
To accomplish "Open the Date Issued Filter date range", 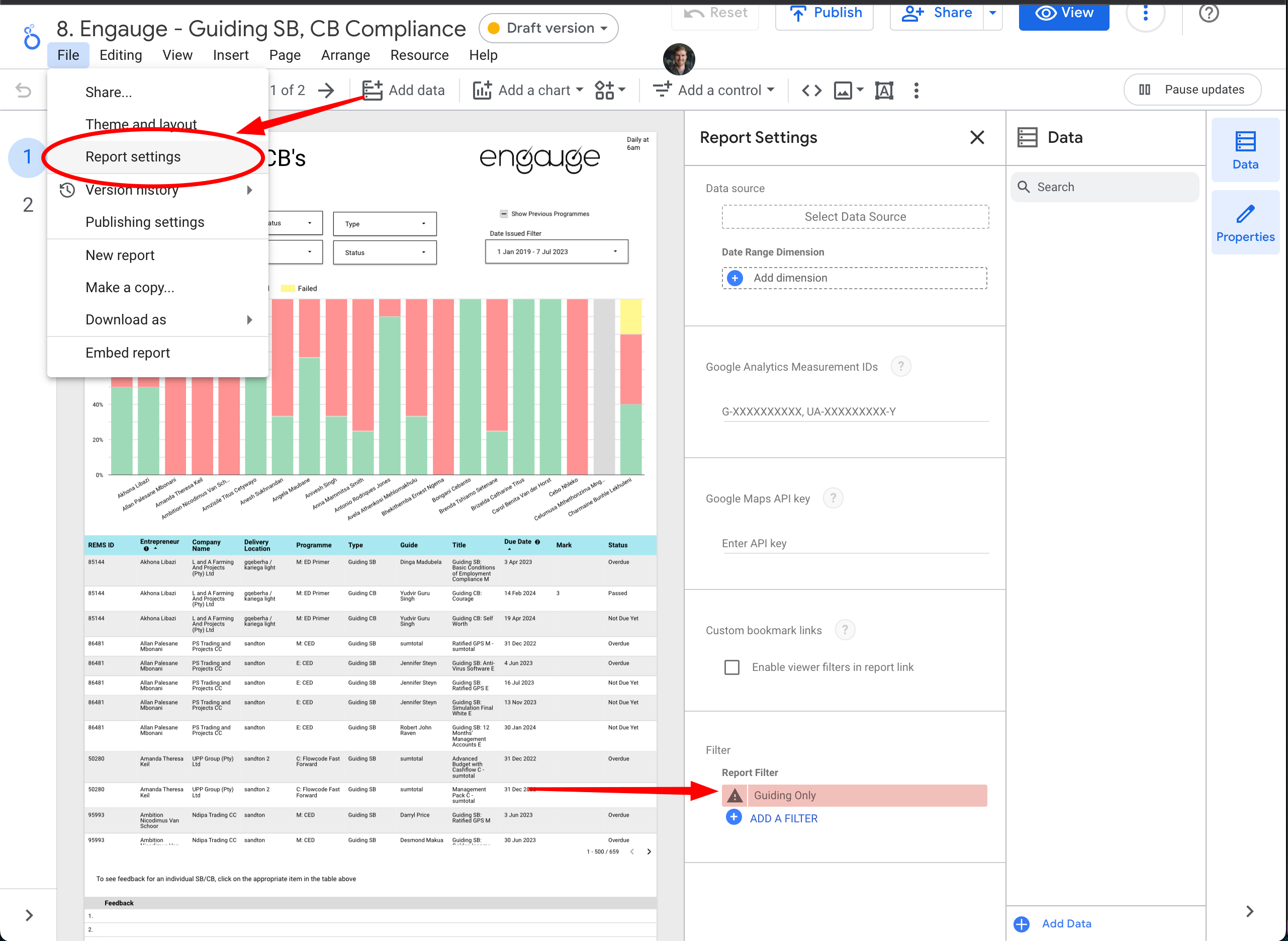I will (x=557, y=252).
